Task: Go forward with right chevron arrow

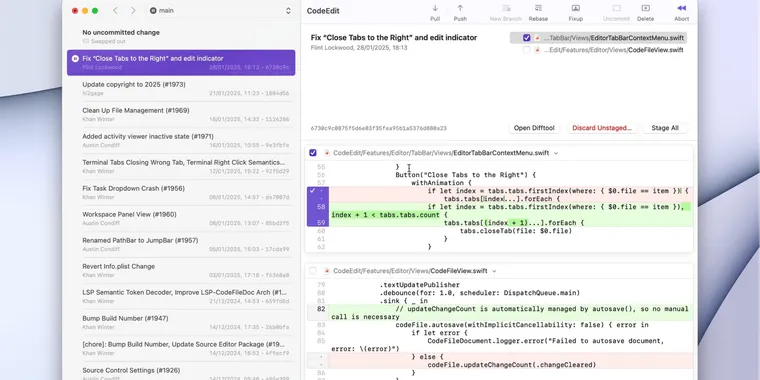Action: [133, 11]
